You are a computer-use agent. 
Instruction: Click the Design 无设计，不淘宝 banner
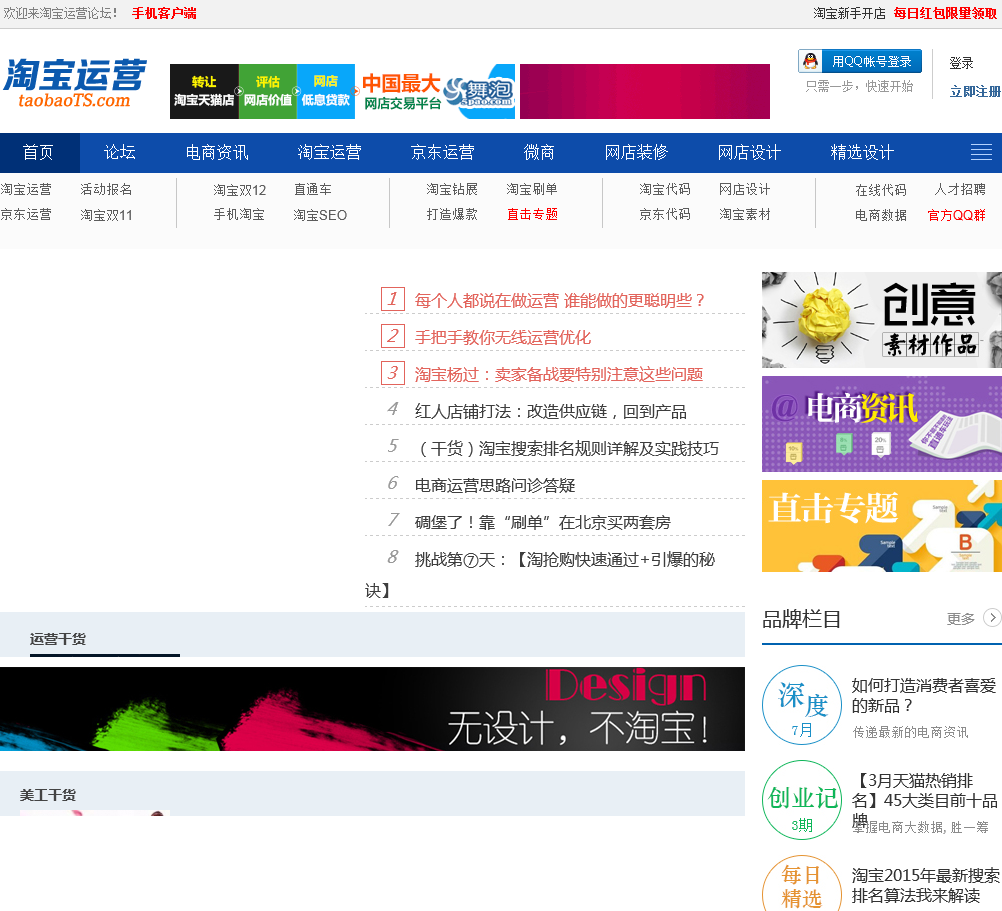373,709
